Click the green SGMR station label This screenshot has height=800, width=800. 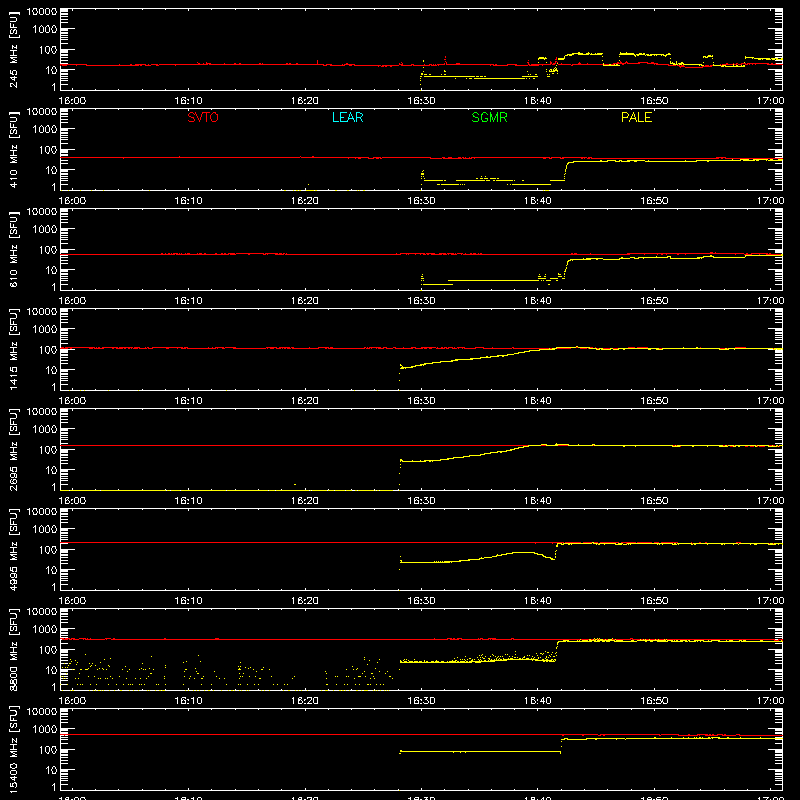[489, 117]
